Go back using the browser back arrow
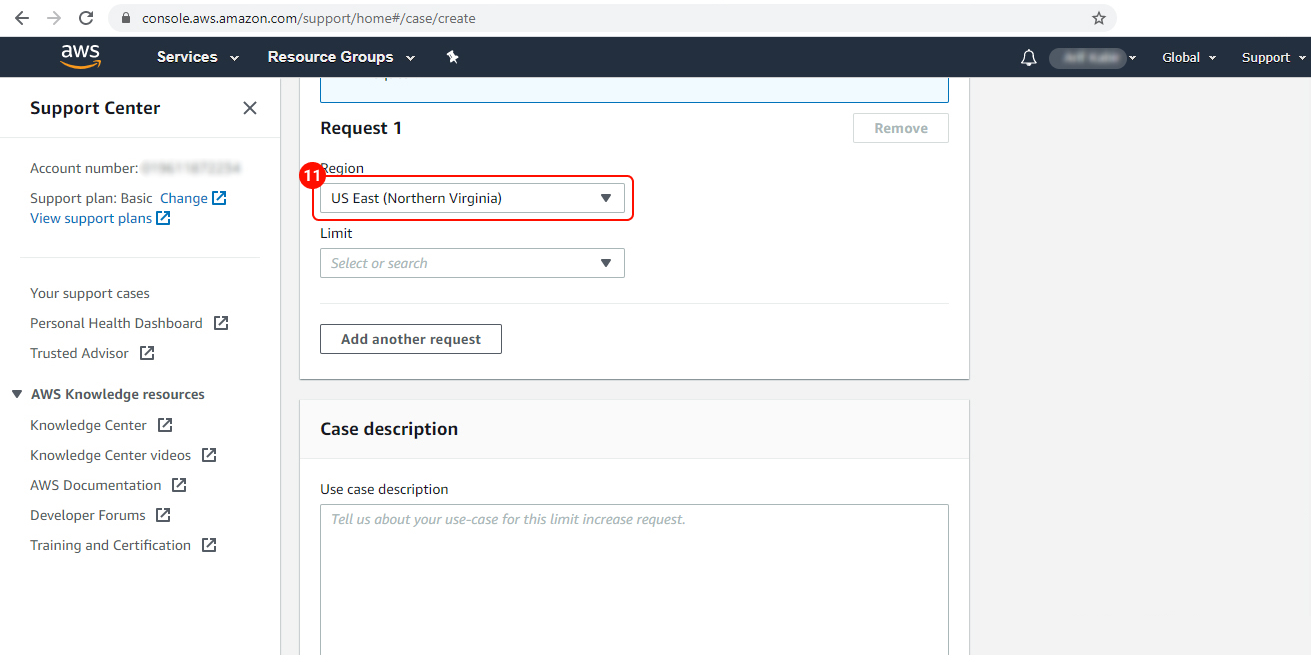This screenshot has width=1311, height=664. click(22, 18)
